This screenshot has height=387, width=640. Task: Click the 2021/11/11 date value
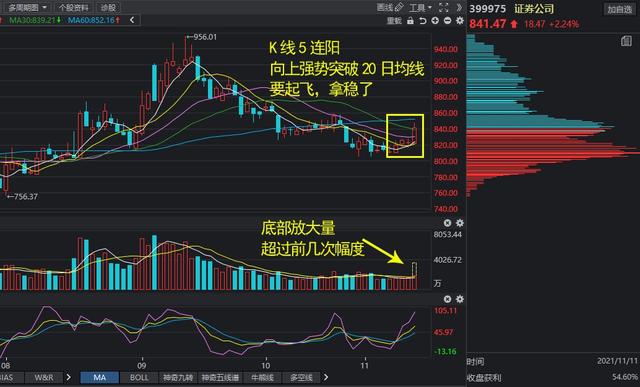617,361
